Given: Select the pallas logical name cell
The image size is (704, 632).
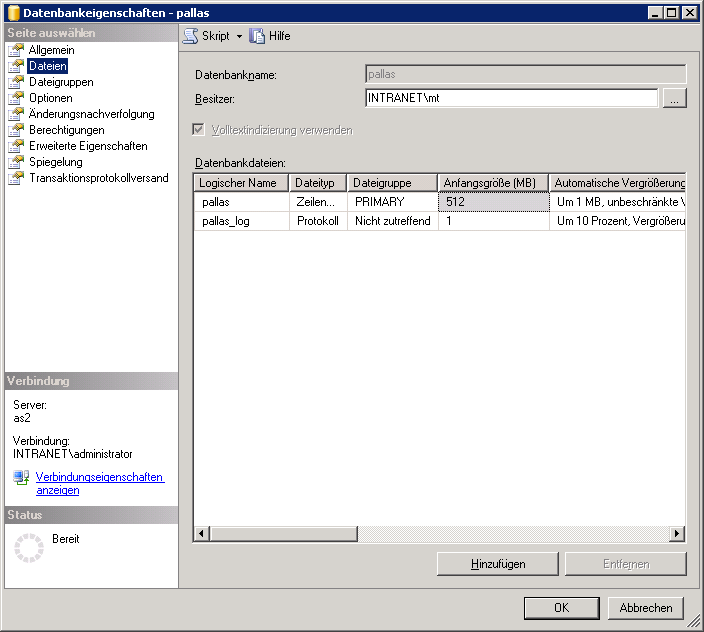Looking at the screenshot, I should coord(242,202).
